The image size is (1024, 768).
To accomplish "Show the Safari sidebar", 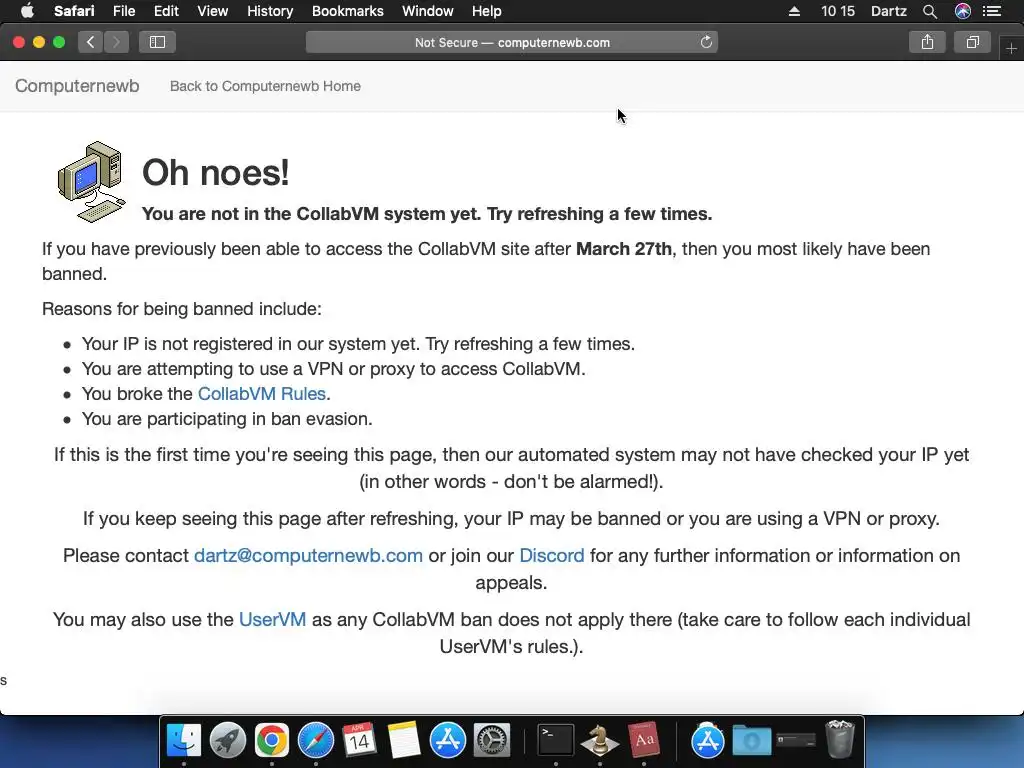I will (x=157, y=42).
